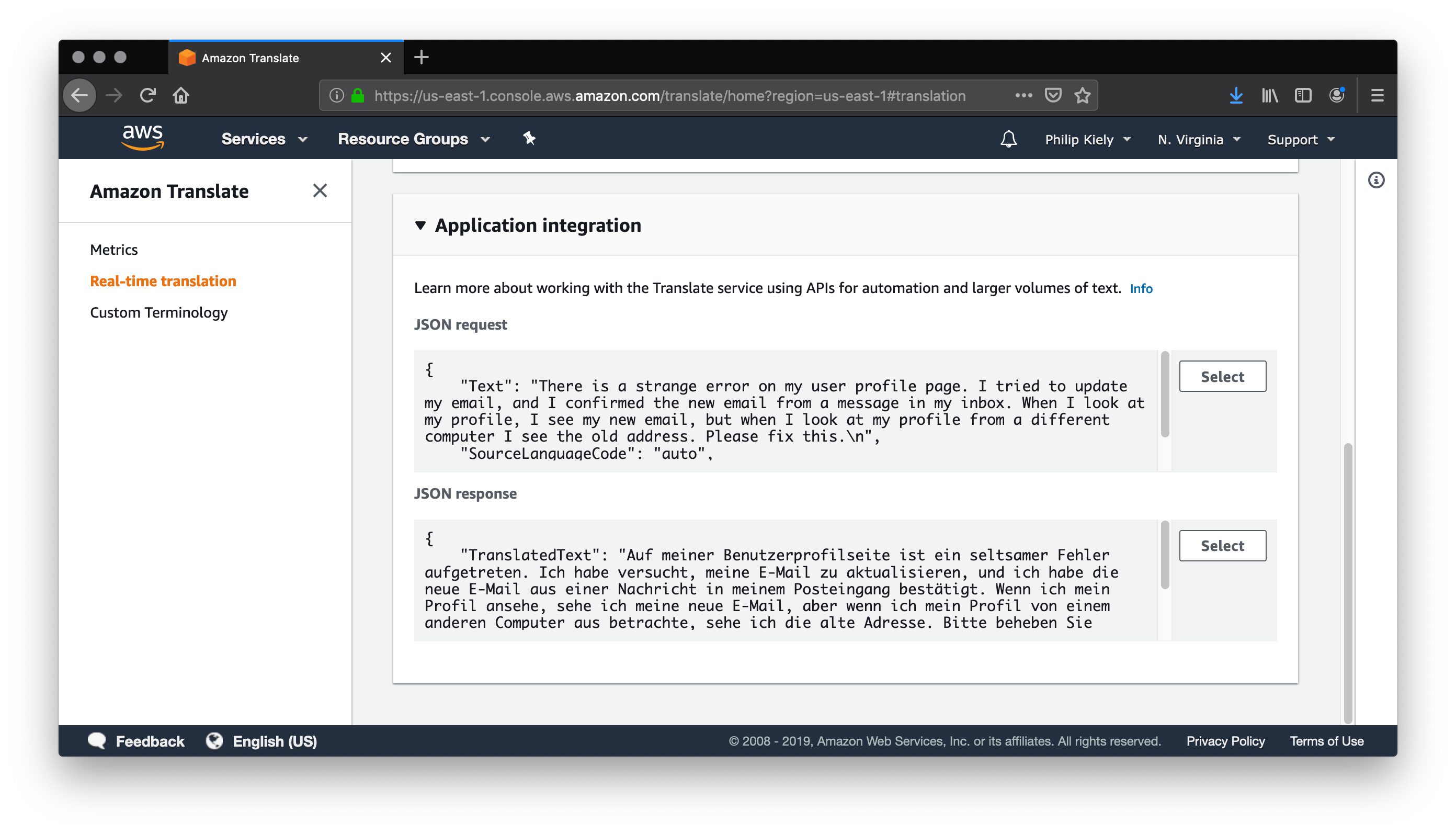1456x834 pixels.
Task: Click the AWS logo home link
Action: click(x=143, y=138)
